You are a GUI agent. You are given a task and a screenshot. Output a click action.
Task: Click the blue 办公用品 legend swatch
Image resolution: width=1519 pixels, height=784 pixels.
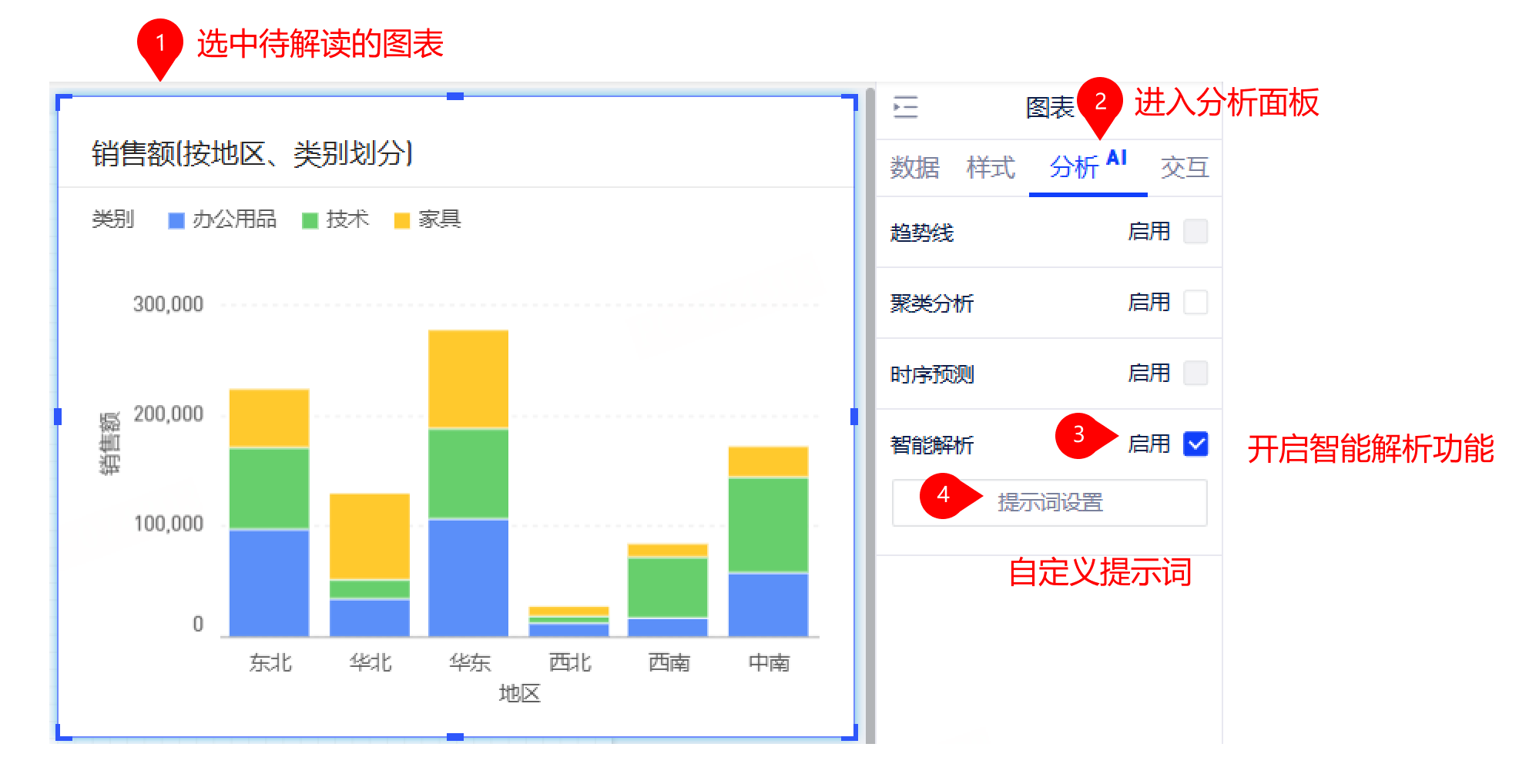point(176,221)
